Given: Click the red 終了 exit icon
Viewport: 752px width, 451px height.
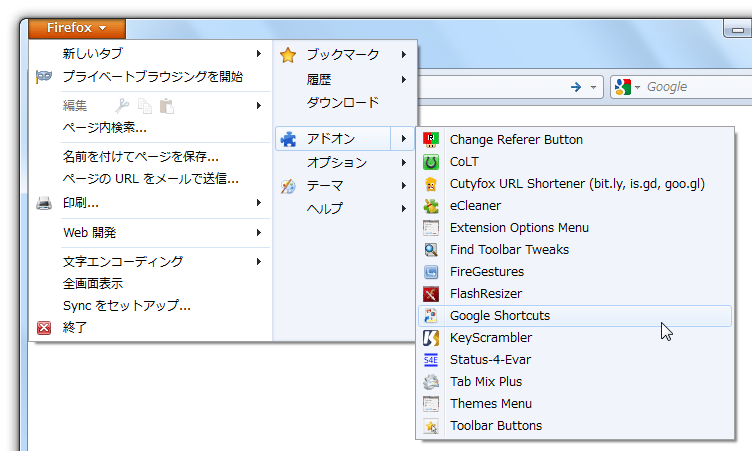Looking at the screenshot, I should coord(44,328).
